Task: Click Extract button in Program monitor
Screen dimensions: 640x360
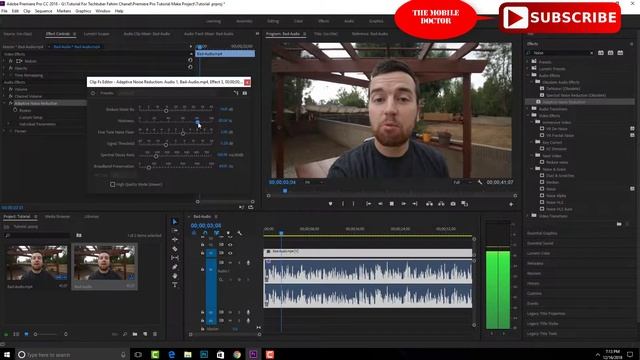Action: click(x=441, y=204)
